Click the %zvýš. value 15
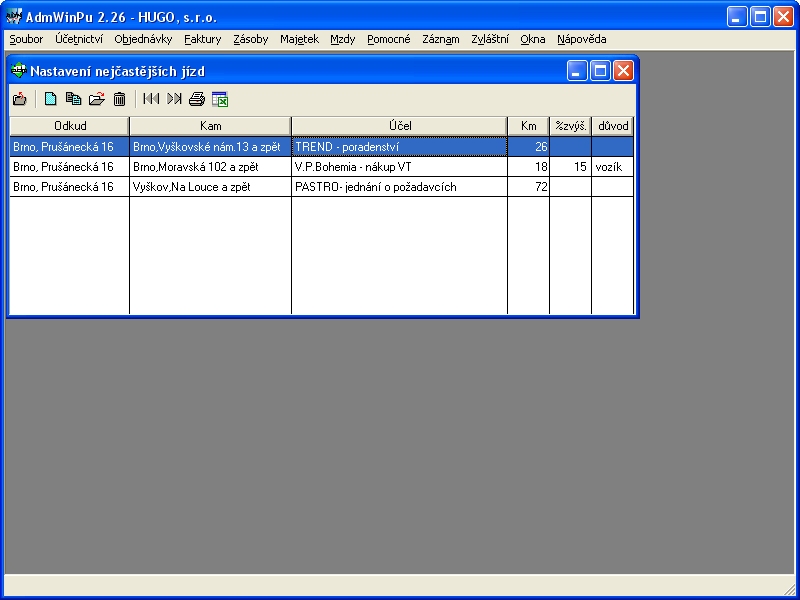The image size is (800, 600). pyautogui.click(x=570, y=167)
